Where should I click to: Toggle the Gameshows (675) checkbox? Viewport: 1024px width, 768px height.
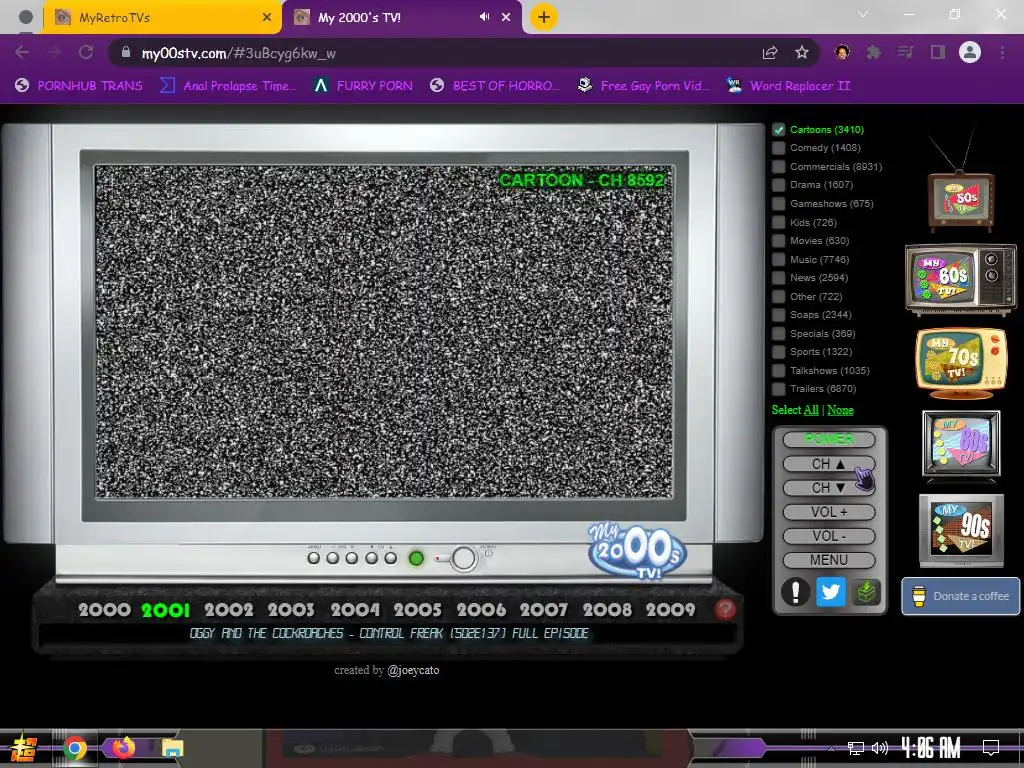tap(778, 204)
